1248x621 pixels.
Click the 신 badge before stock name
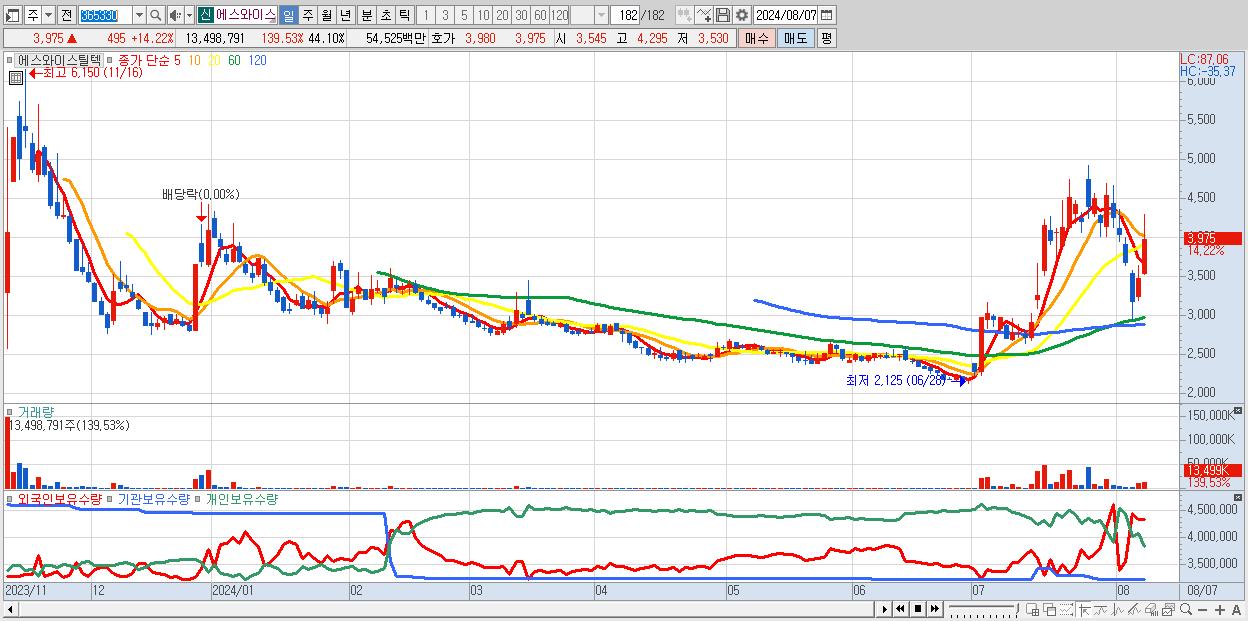tap(205, 15)
